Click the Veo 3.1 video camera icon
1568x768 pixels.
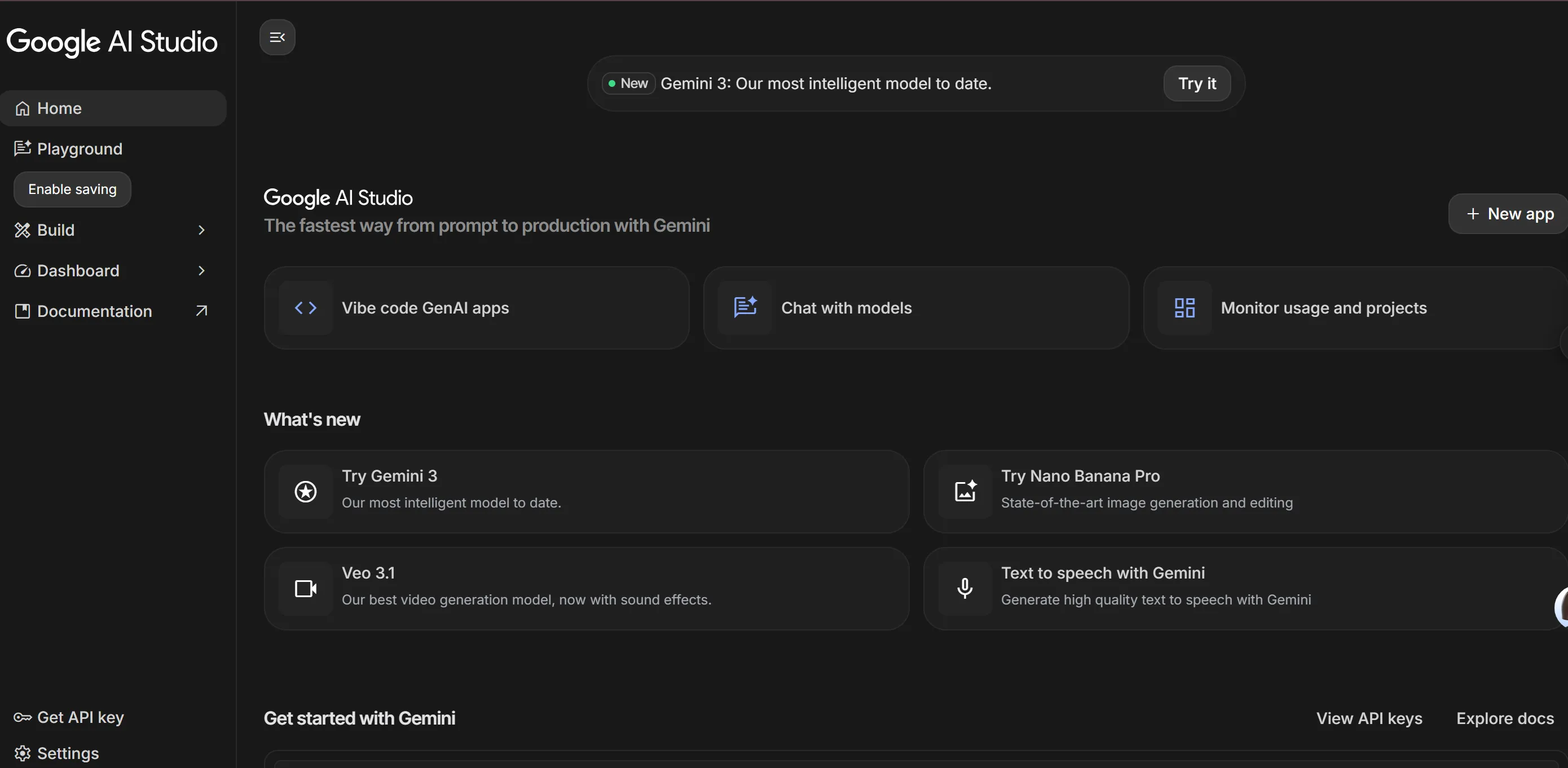[305, 588]
